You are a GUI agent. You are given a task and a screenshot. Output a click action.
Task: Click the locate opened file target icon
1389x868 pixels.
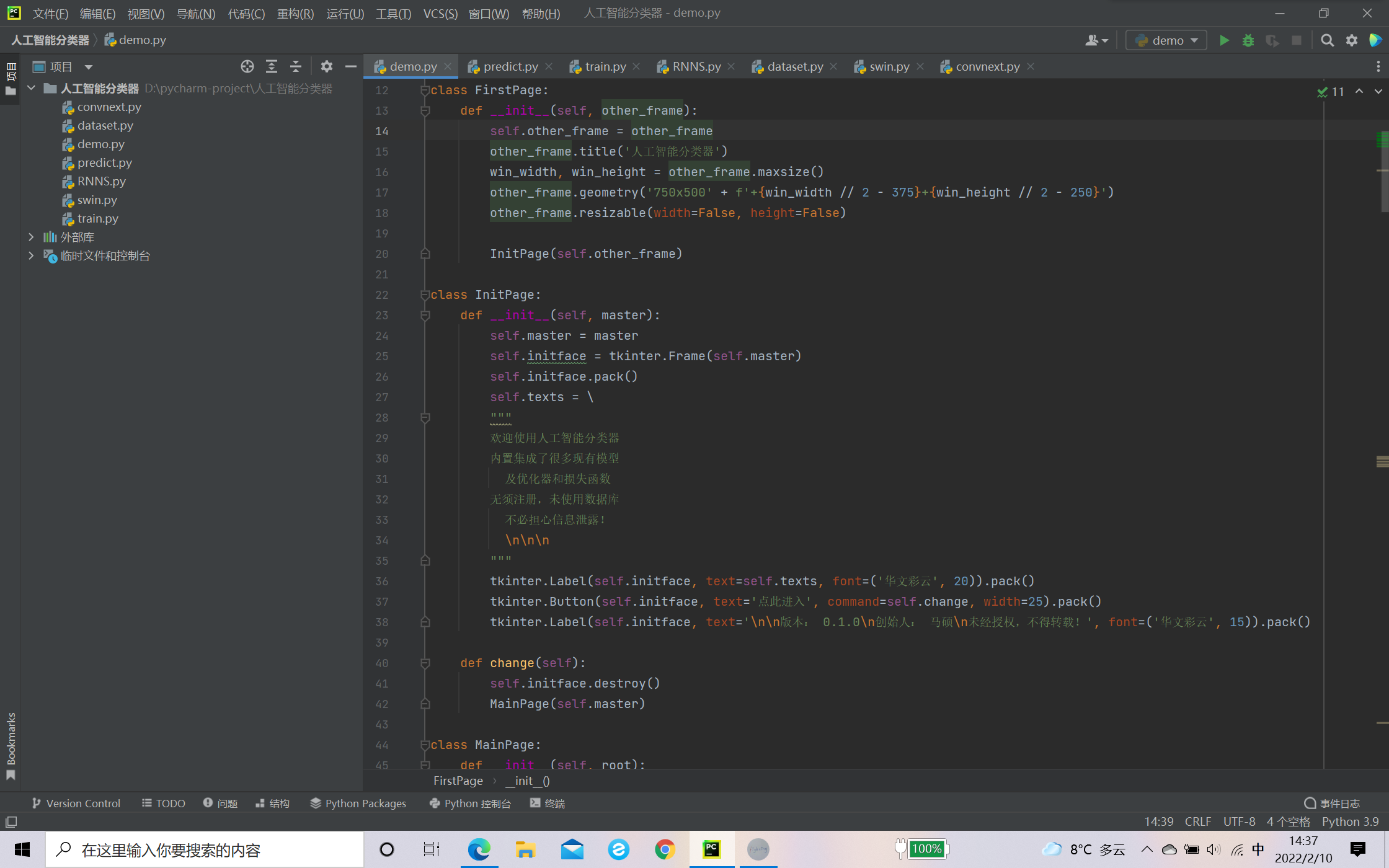click(247, 66)
